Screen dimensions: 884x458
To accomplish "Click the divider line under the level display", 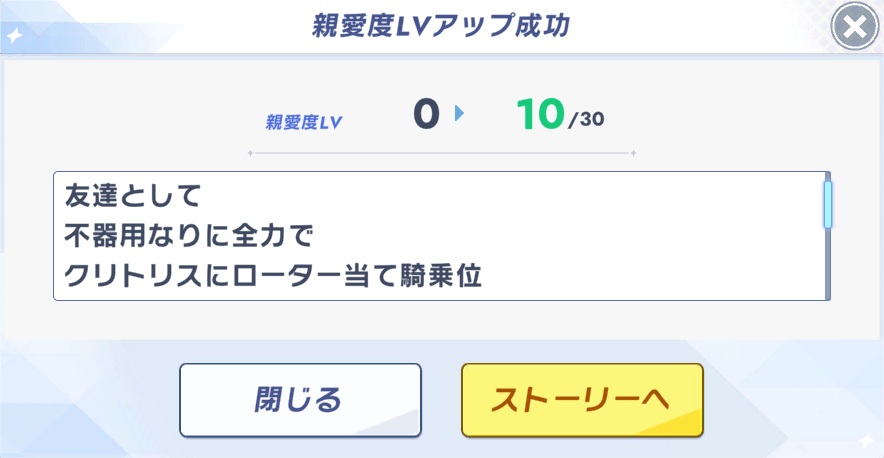I will (441, 153).
